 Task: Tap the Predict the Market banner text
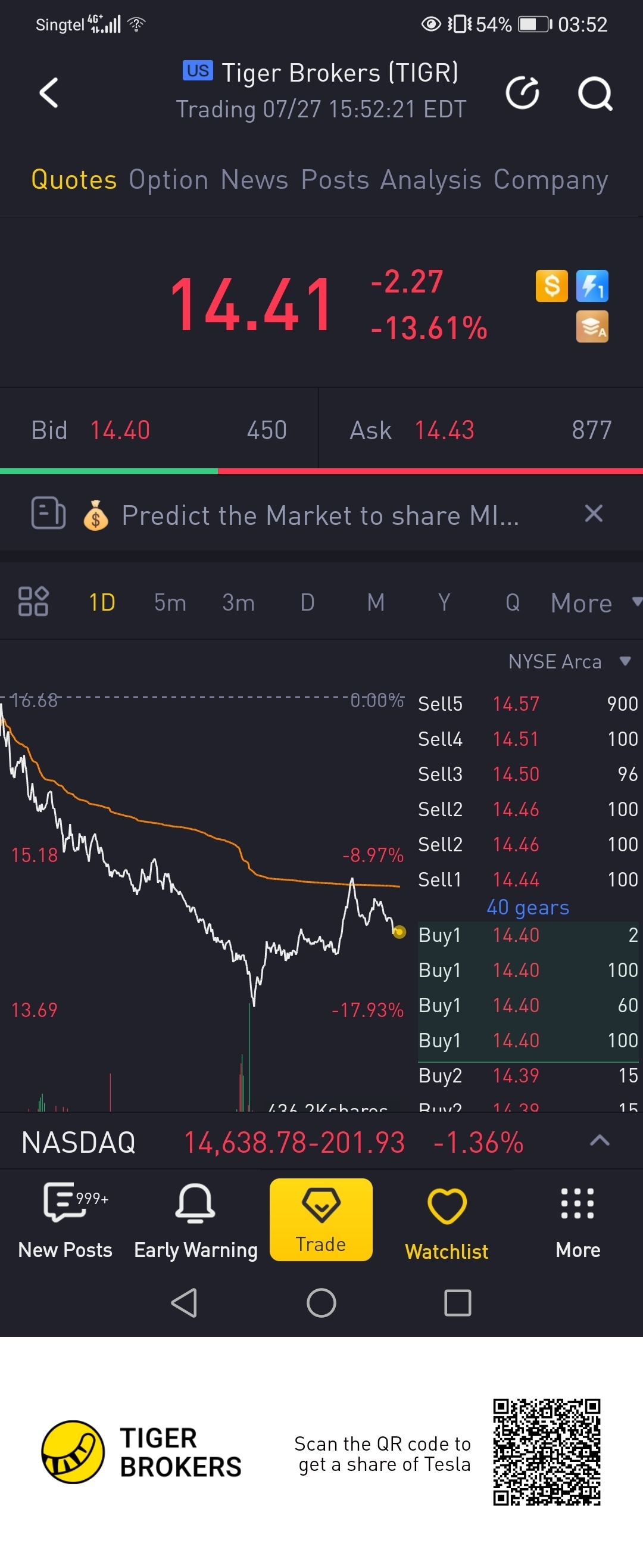(x=320, y=515)
